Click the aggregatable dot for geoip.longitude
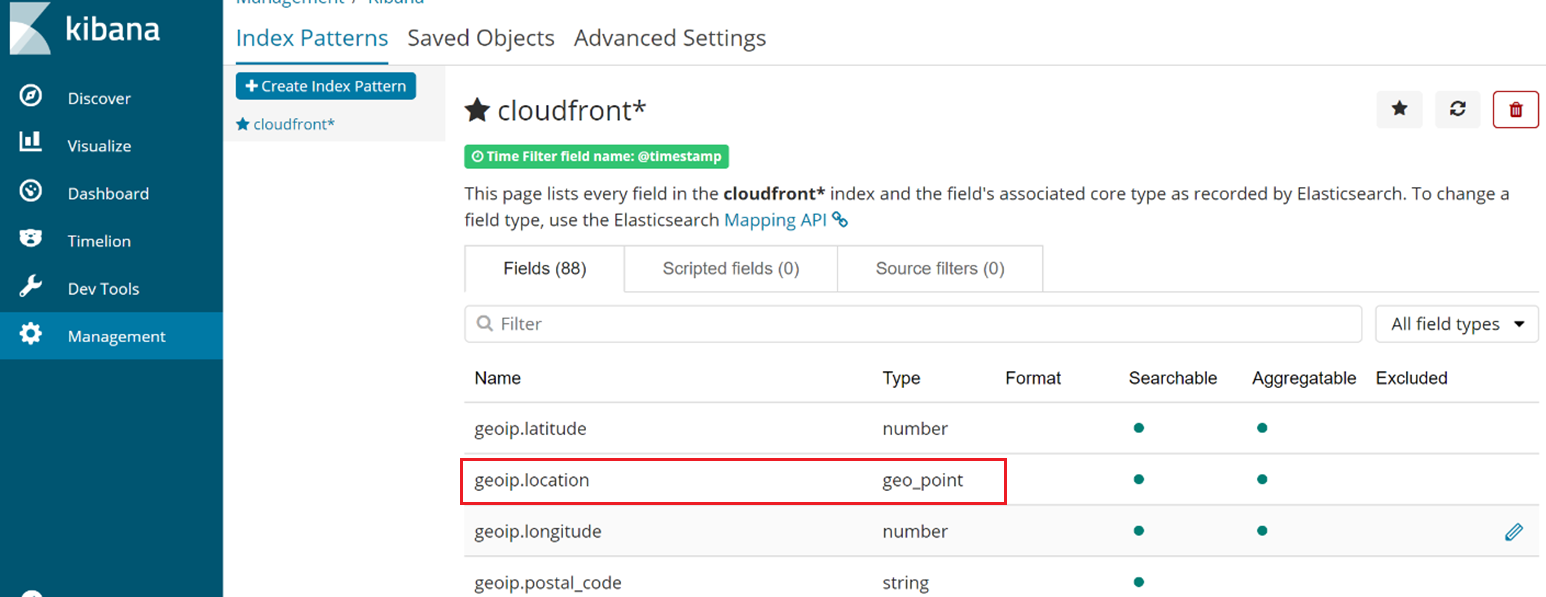Screen dimensions: 1546x597 (1262, 531)
